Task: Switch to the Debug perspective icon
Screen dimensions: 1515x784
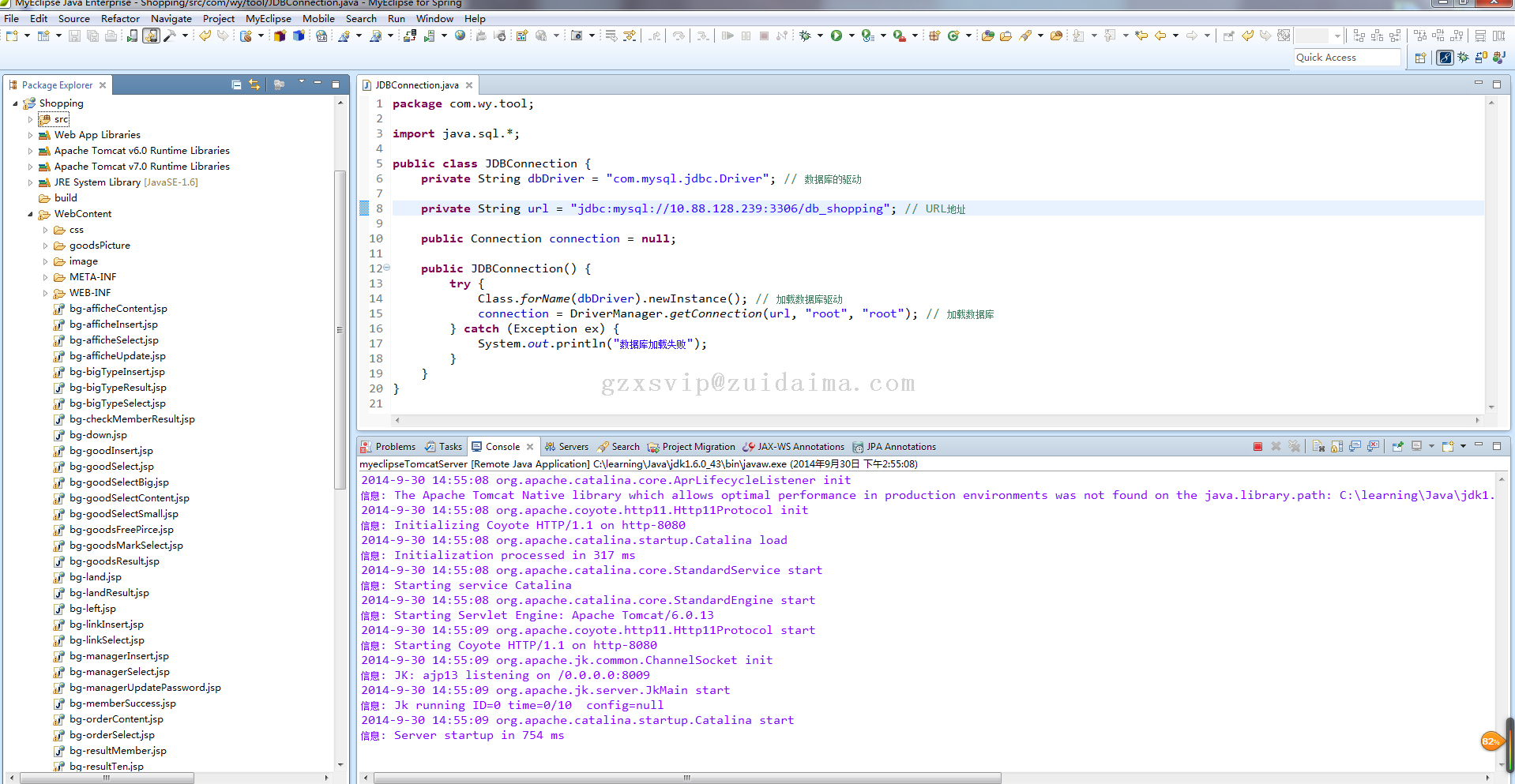Action: tap(1464, 58)
